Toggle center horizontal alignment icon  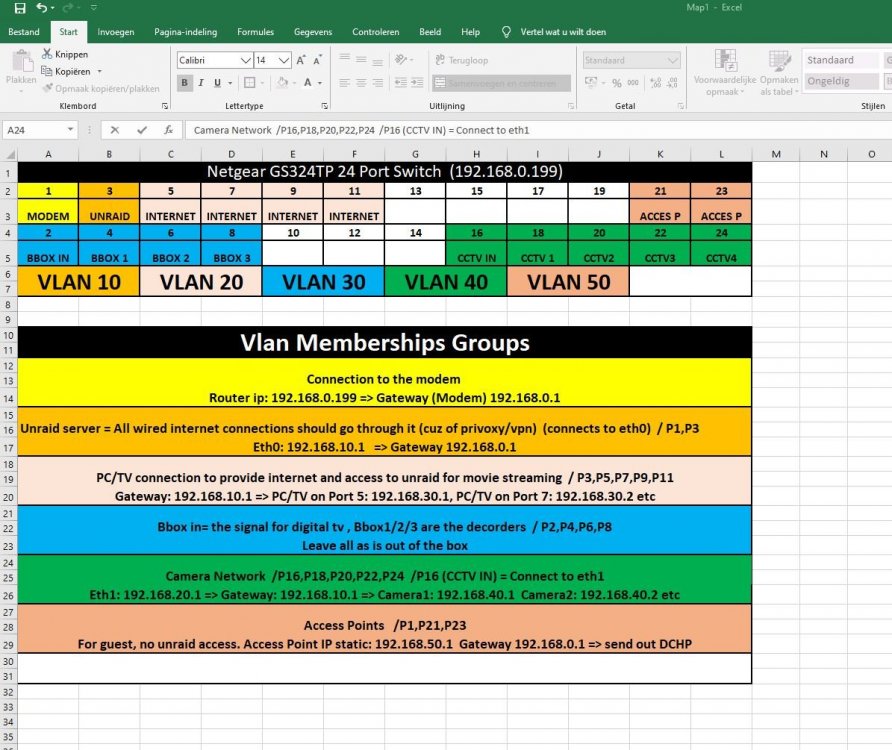(x=361, y=83)
